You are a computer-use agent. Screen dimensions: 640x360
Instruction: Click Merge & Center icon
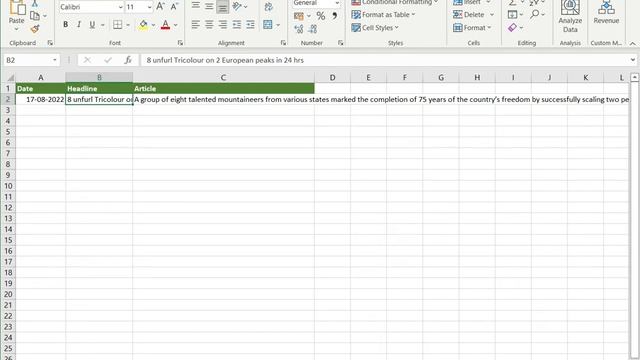268,25
